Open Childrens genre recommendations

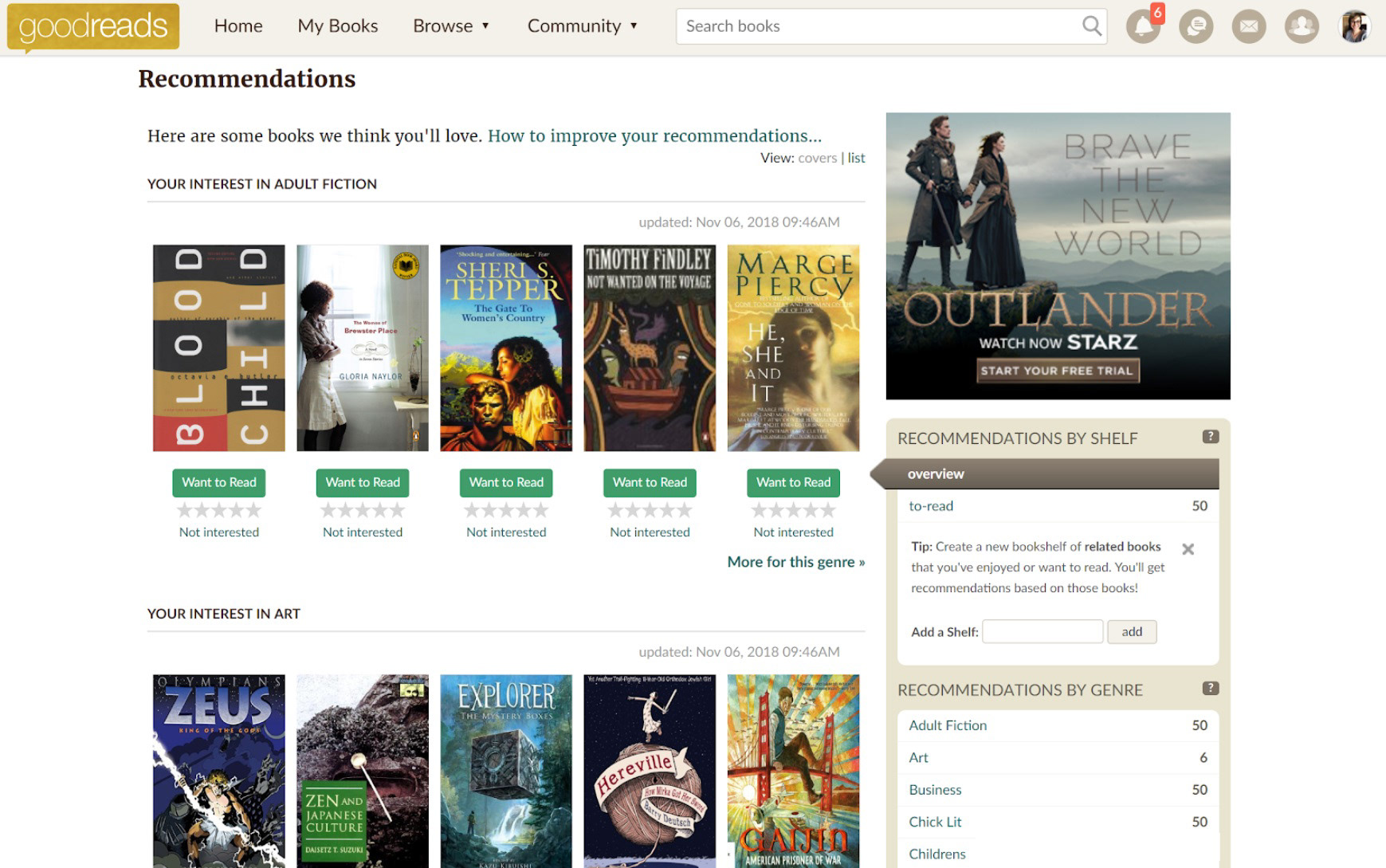[937, 854]
